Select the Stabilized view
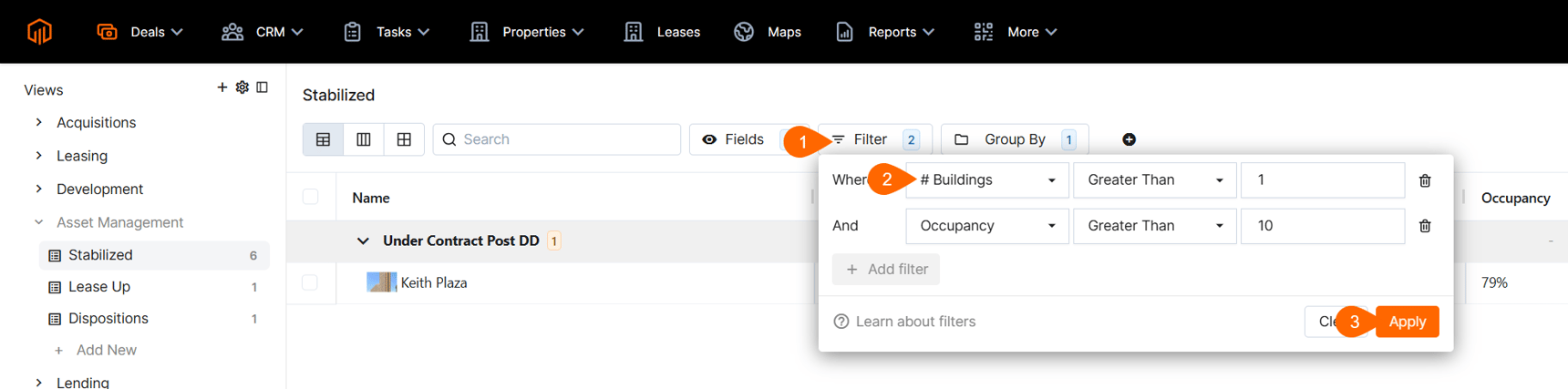Screen dimensions: 1568x389 pos(154,255)
